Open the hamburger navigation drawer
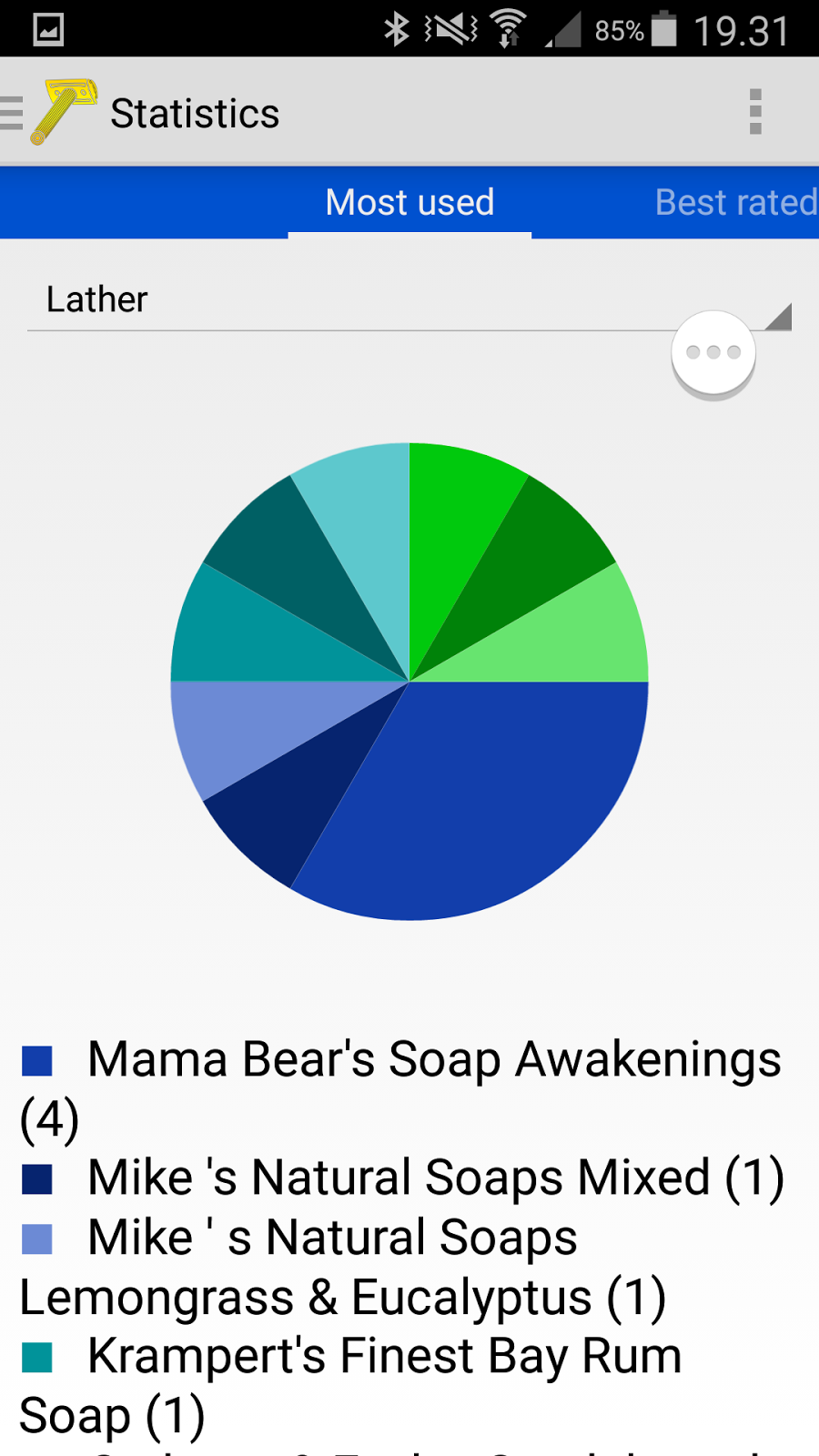 pyautogui.click(x=13, y=114)
